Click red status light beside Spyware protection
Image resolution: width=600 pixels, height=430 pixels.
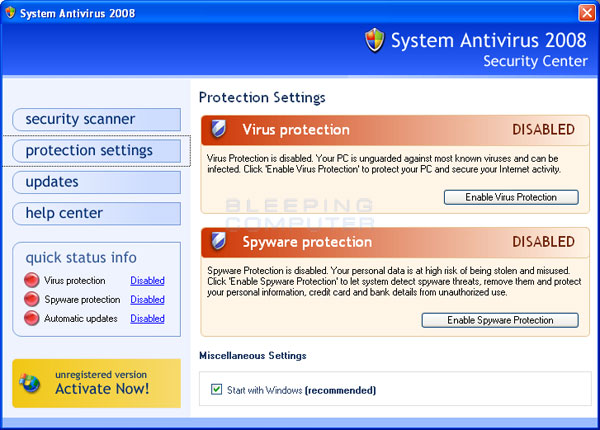click(31, 300)
